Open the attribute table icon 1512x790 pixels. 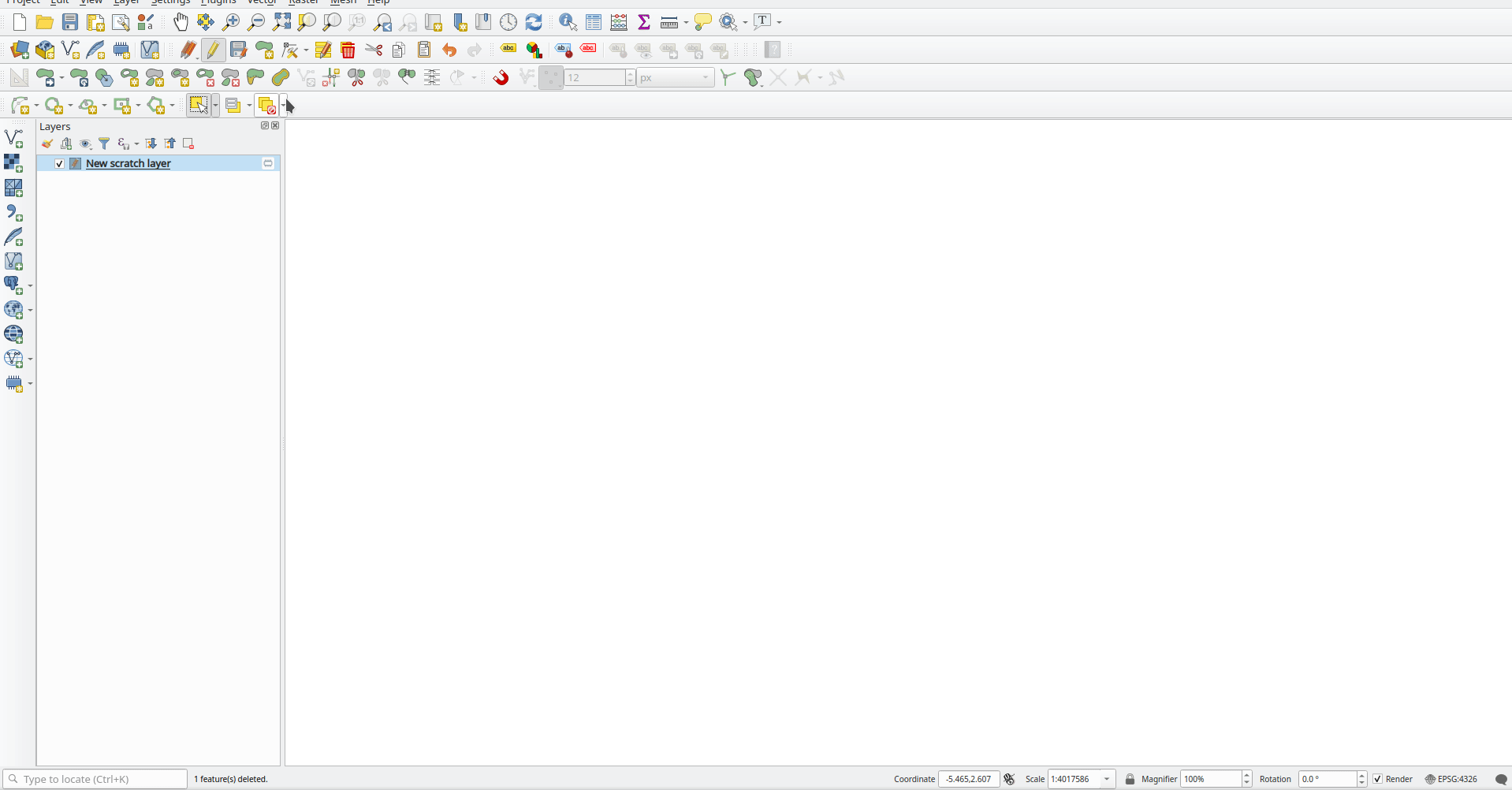pos(594,22)
